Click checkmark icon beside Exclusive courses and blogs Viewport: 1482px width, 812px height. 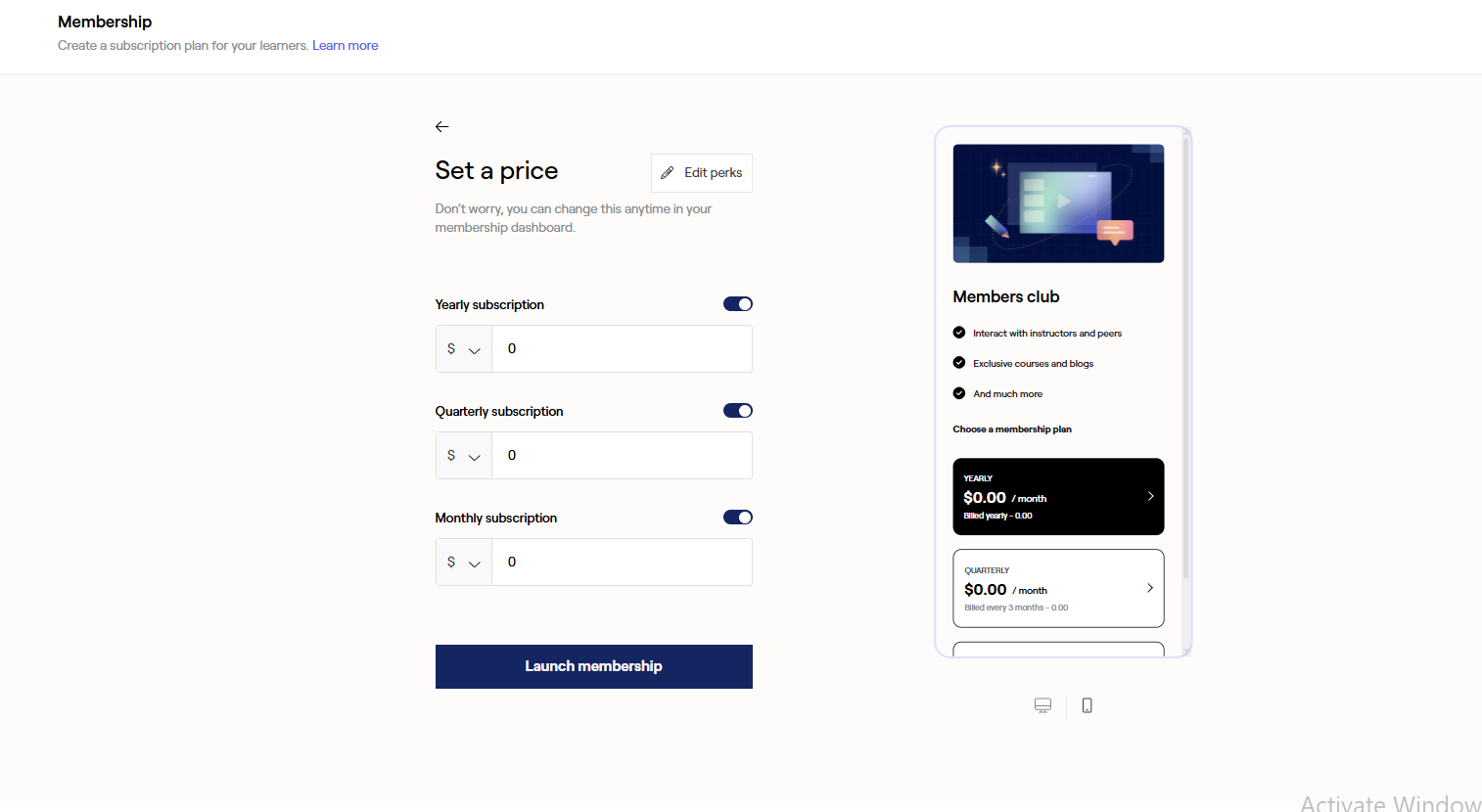click(959, 363)
